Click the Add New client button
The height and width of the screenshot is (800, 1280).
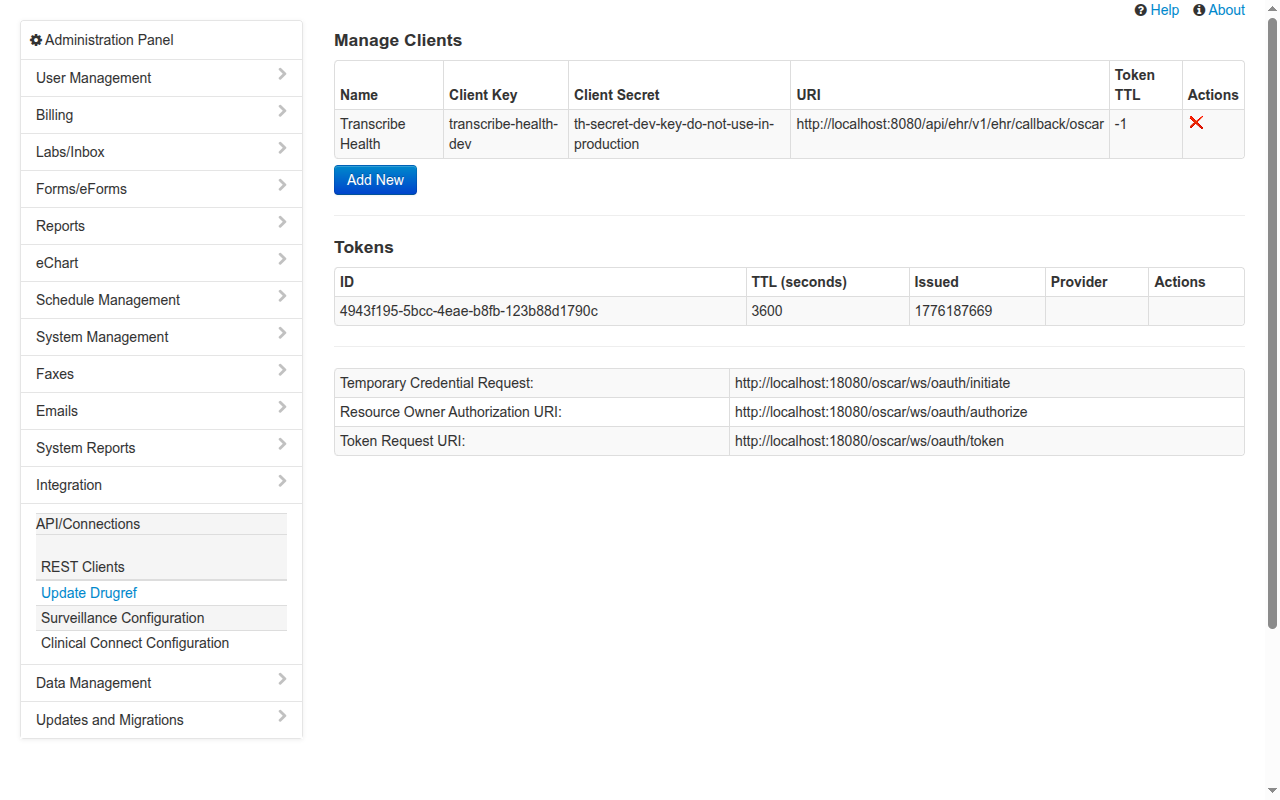tap(375, 179)
